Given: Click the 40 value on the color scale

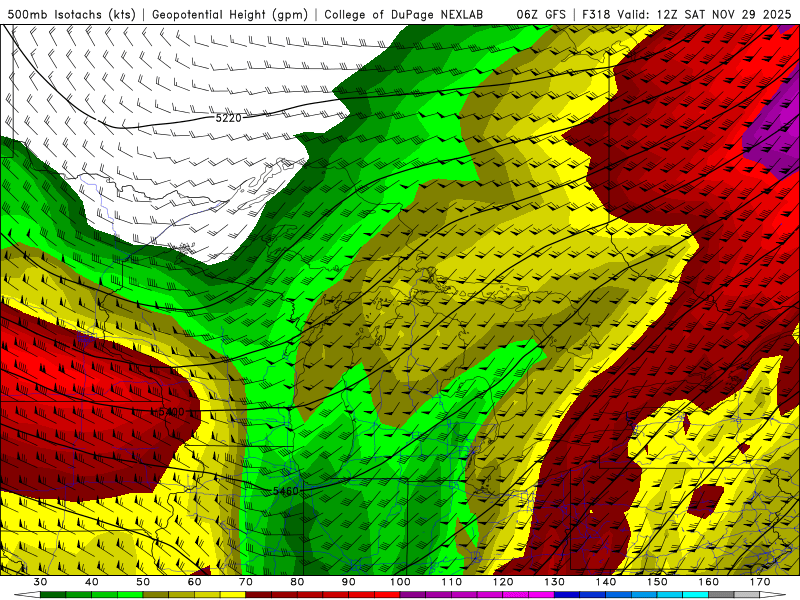Looking at the screenshot, I should (x=92, y=582).
